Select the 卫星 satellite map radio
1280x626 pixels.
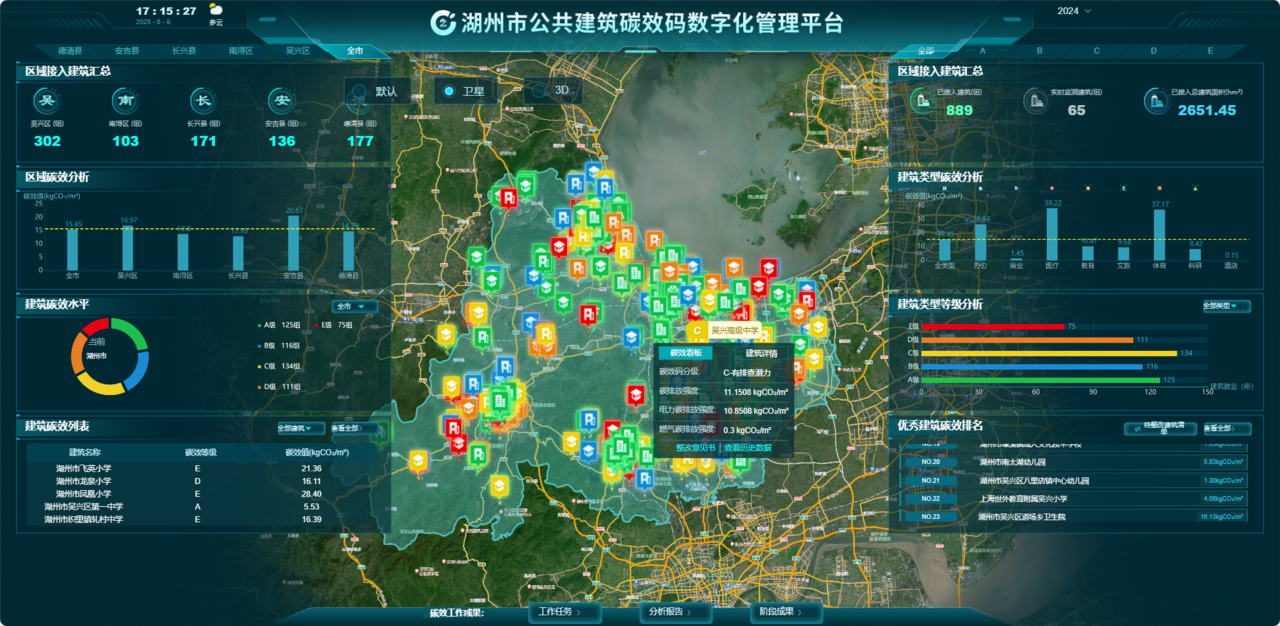[x=449, y=91]
